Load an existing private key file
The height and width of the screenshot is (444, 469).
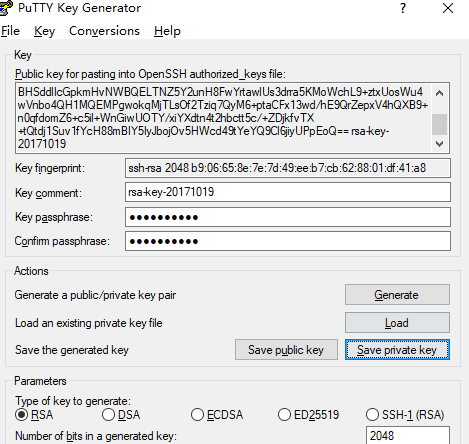click(397, 323)
